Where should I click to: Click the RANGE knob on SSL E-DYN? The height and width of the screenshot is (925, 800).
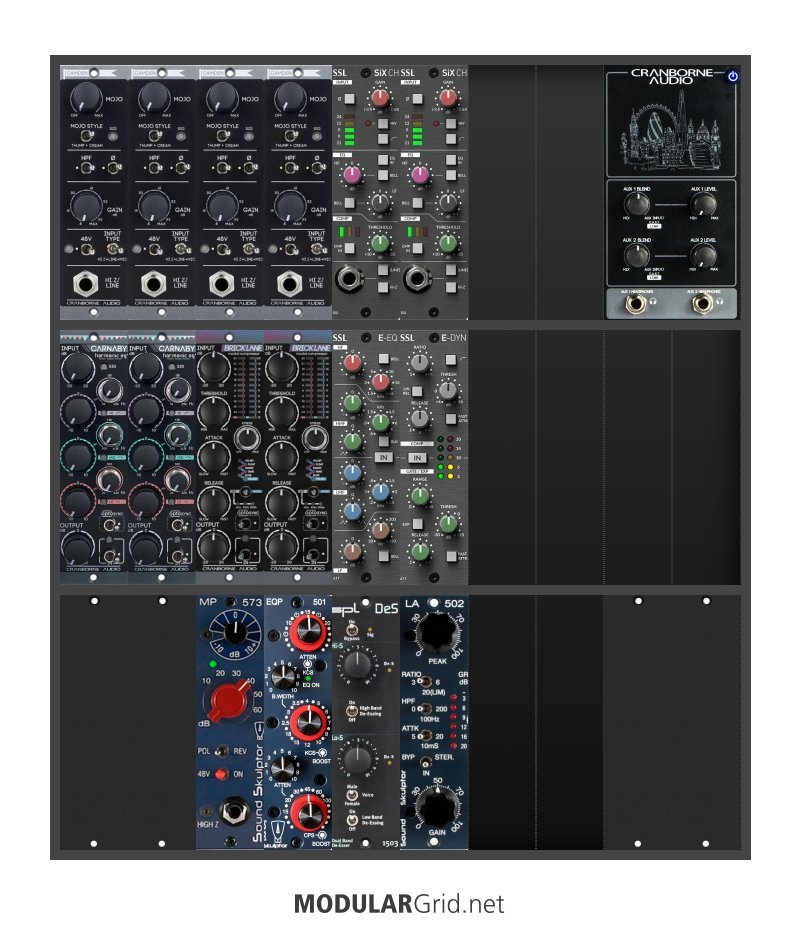tap(419, 496)
